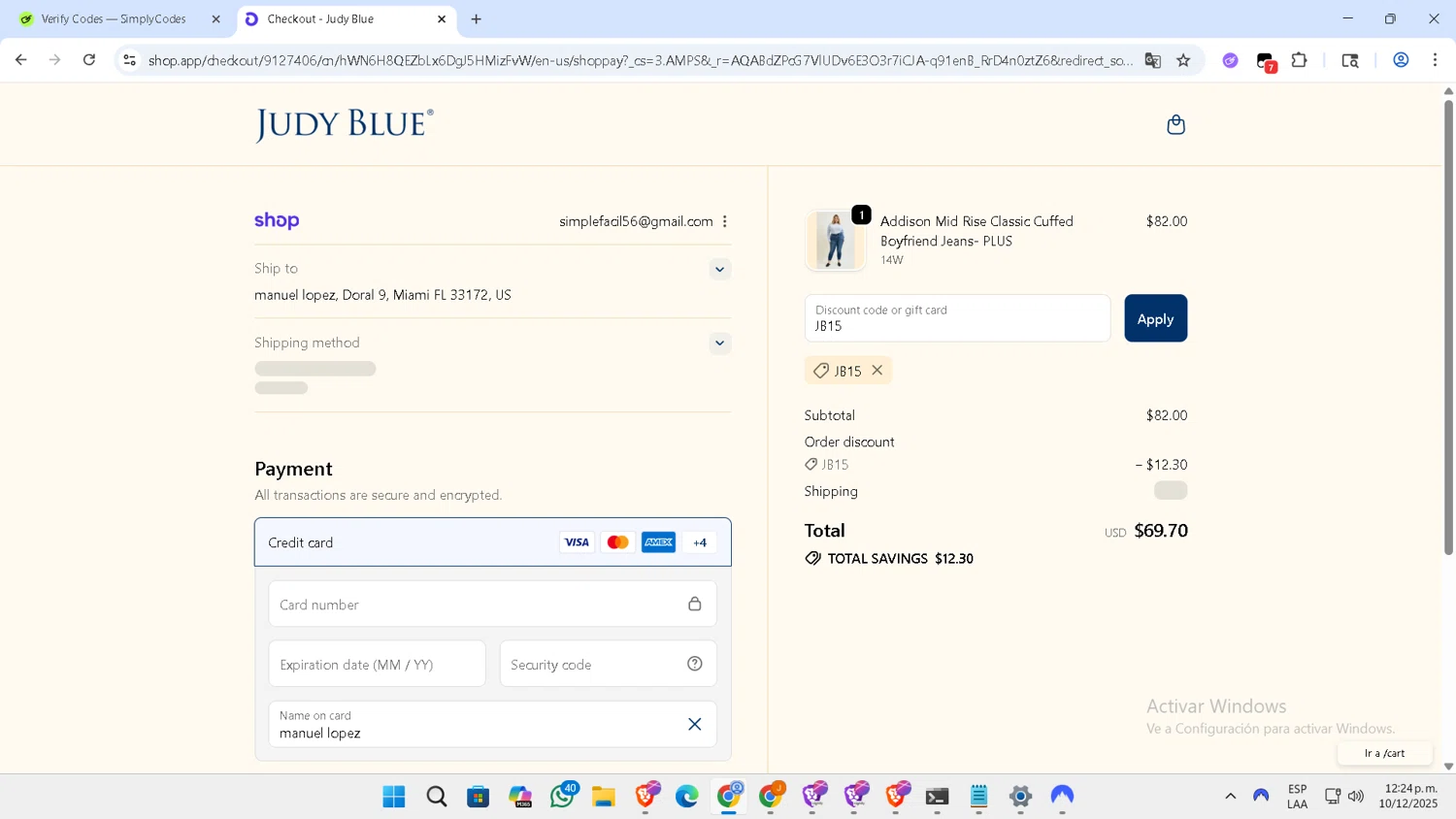The height and width of the screenshot is (819, 1456).
Task: Remove the applied JB15 discount tag
Action: tap(877, 371)
